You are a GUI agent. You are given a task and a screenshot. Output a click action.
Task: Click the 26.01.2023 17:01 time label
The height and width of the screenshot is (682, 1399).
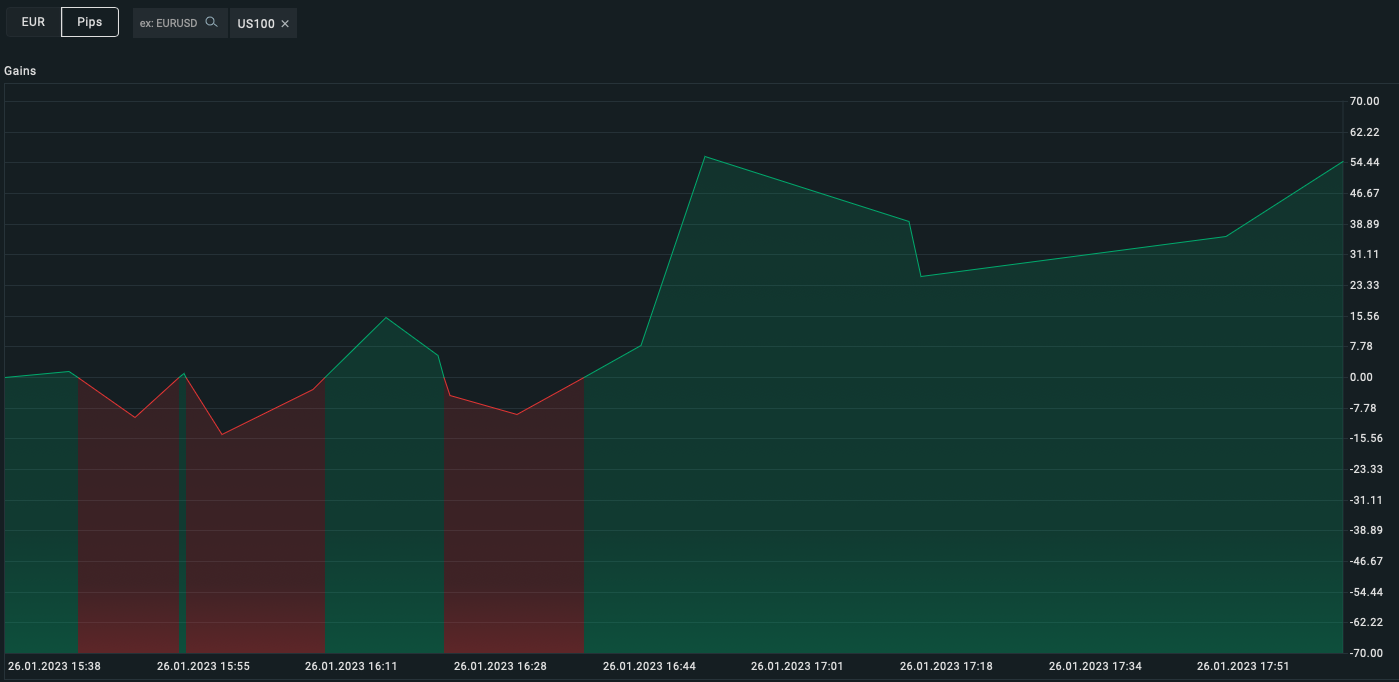tap(797, 666)
